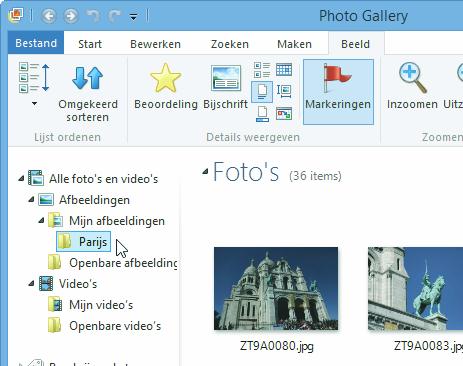Select the Openbare afbeeldingen folder
This screenshot has width=463, height=366.
tap(113, 263)
